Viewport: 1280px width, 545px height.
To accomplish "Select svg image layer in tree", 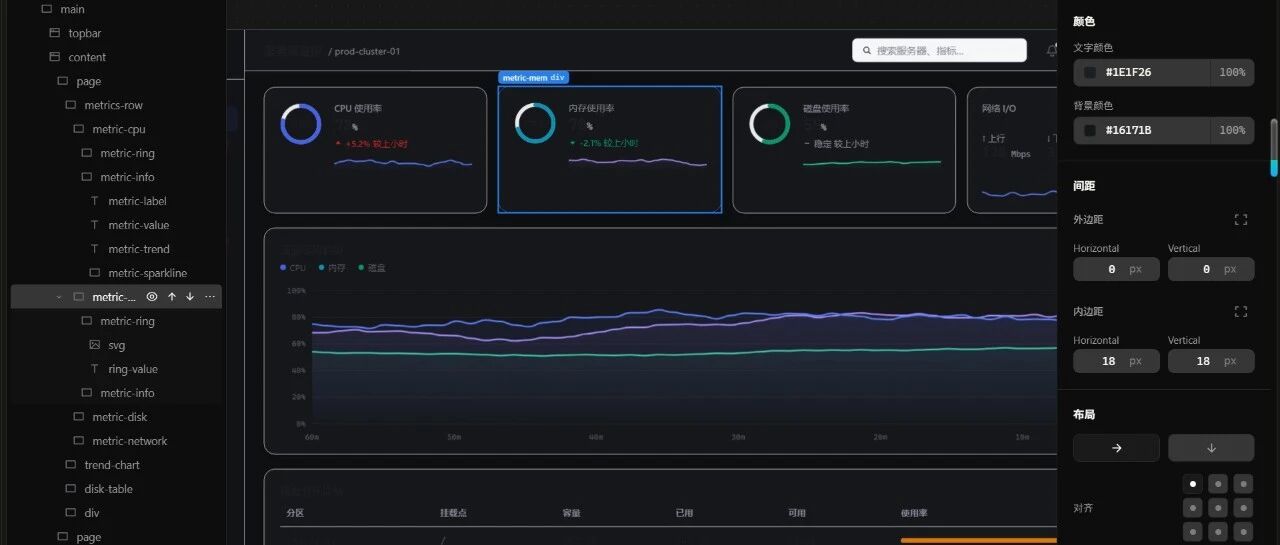I will click(117, 345).
